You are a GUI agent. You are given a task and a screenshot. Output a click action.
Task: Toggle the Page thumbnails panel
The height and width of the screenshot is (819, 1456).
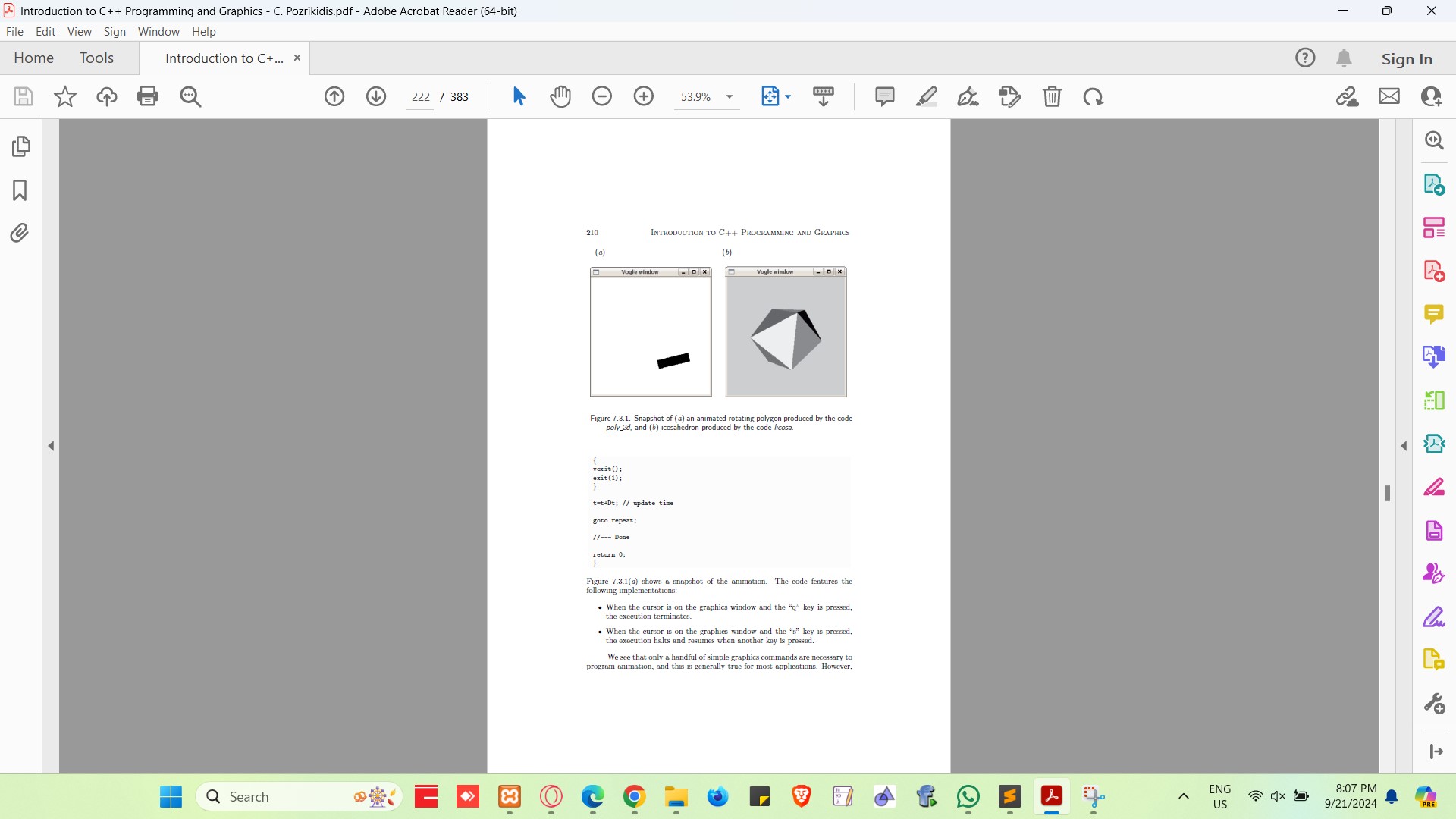[x=20, y=146]
